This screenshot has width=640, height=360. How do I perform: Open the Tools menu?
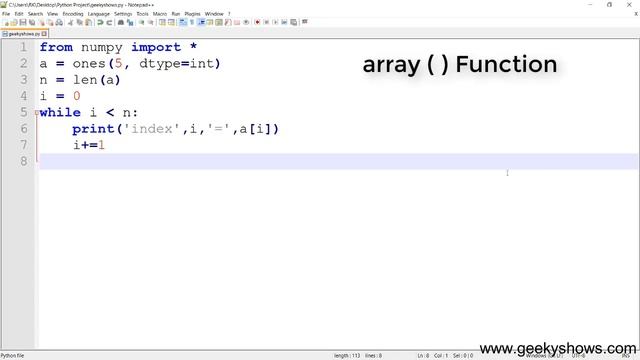click(142, 14)
